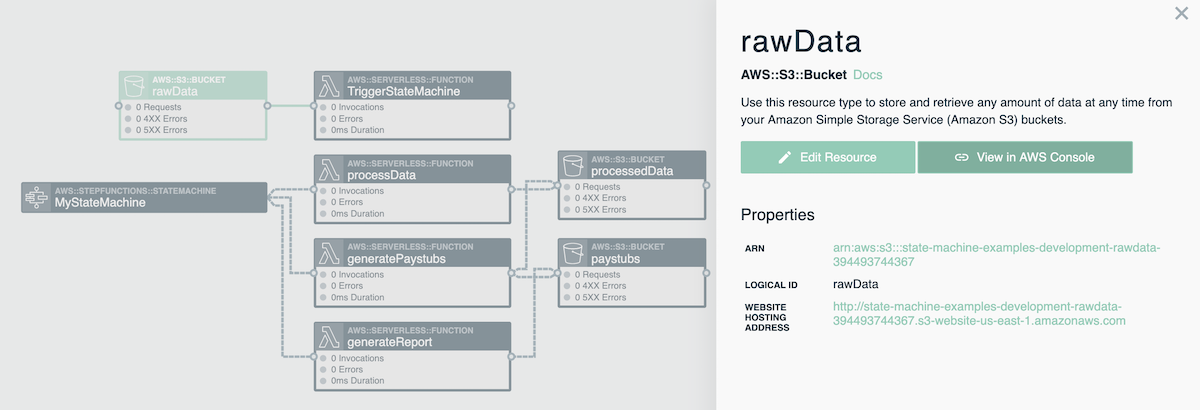This screenshot has width=1200, height=410.
Task: Click generateReport's 0ms Duration metric
Action: (357, 381)
